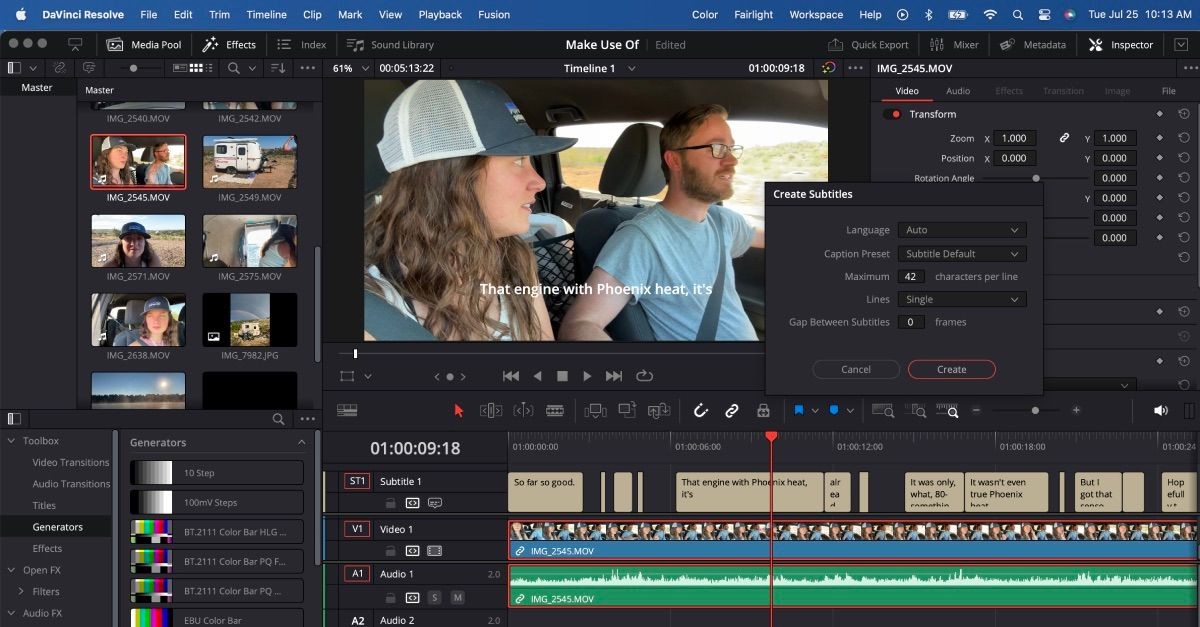Image resolution: width=1200 pixels, height=627 pixels.
Task: Open the Fusion menu
Action: coord(494,15)
